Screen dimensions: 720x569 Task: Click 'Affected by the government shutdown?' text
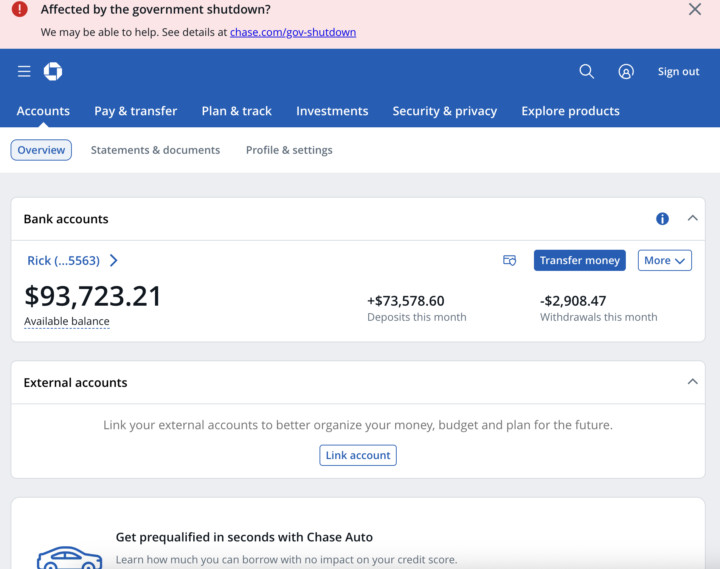coord(156,9)
